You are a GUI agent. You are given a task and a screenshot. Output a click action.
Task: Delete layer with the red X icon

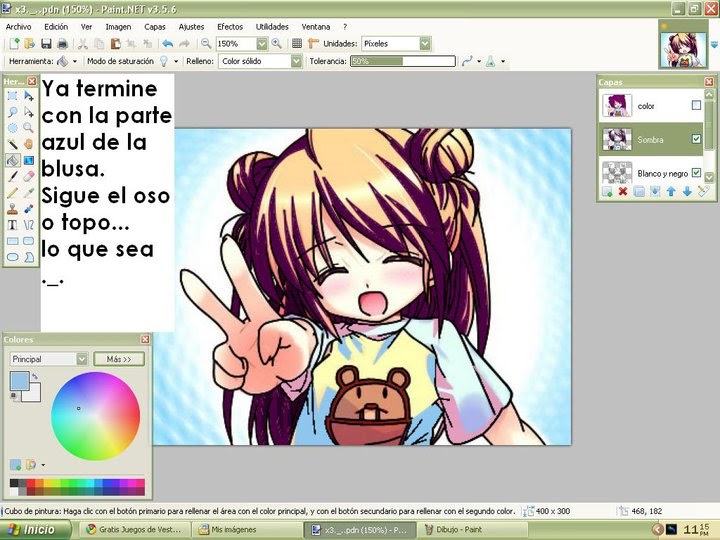[x=623, y=191]
